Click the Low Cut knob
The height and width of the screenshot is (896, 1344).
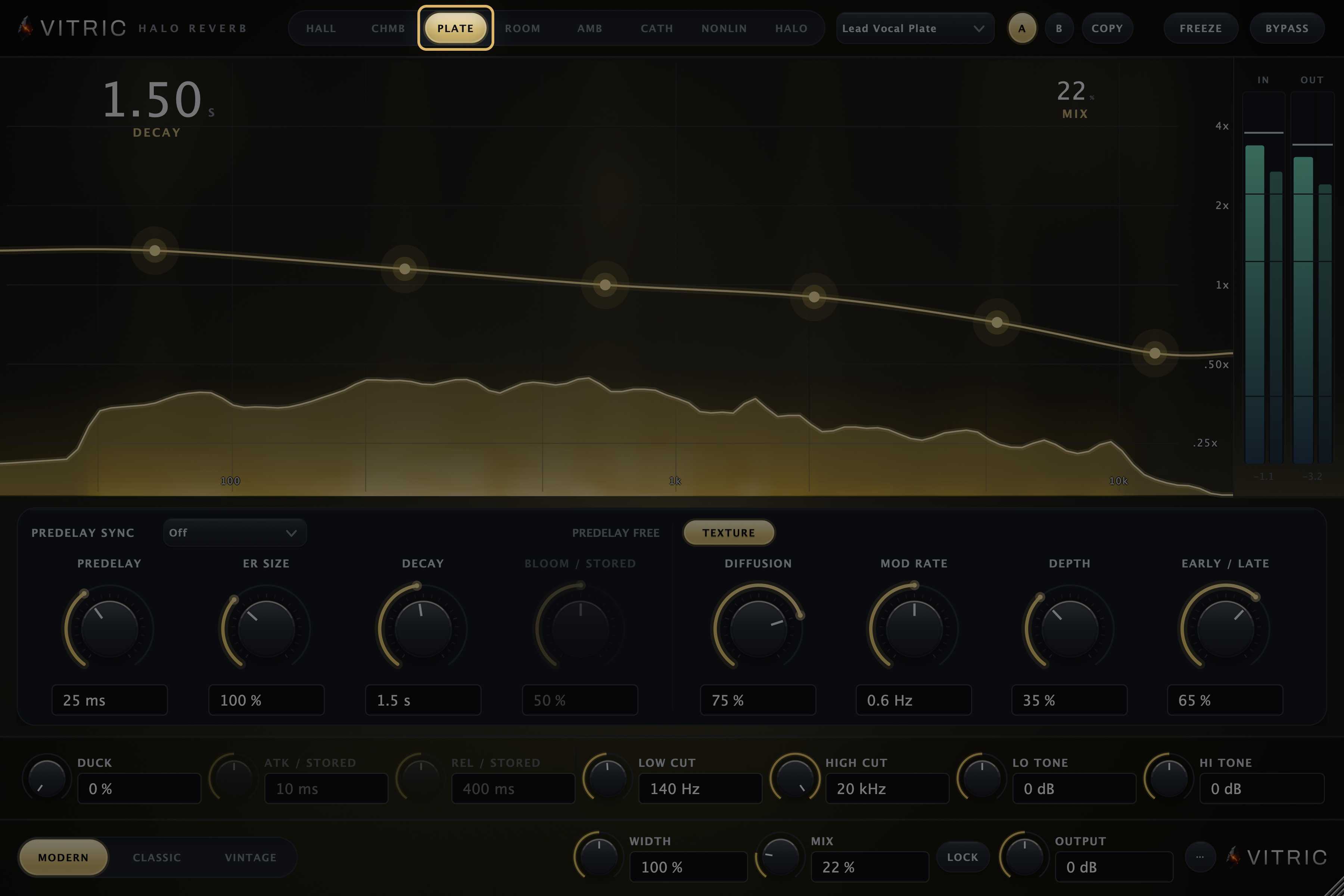click(x=607, y=778)
